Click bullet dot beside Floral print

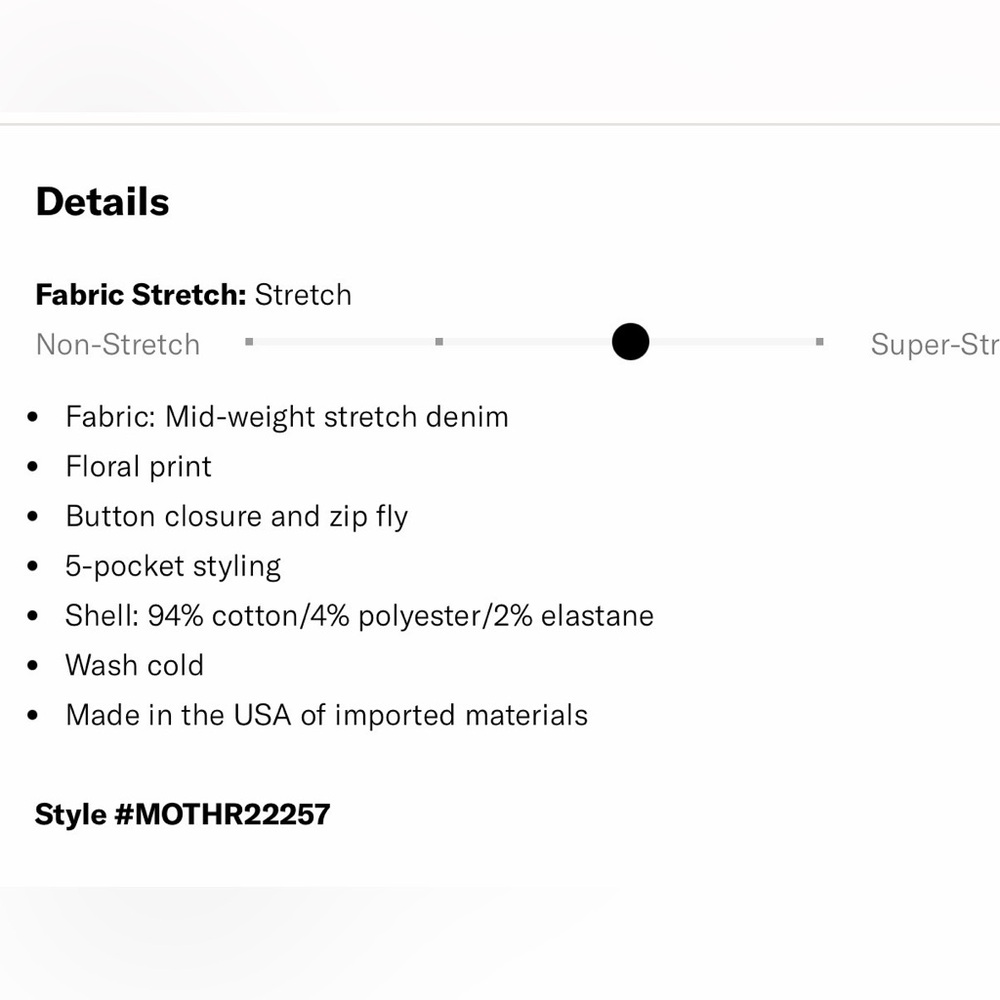pos(33,467)
